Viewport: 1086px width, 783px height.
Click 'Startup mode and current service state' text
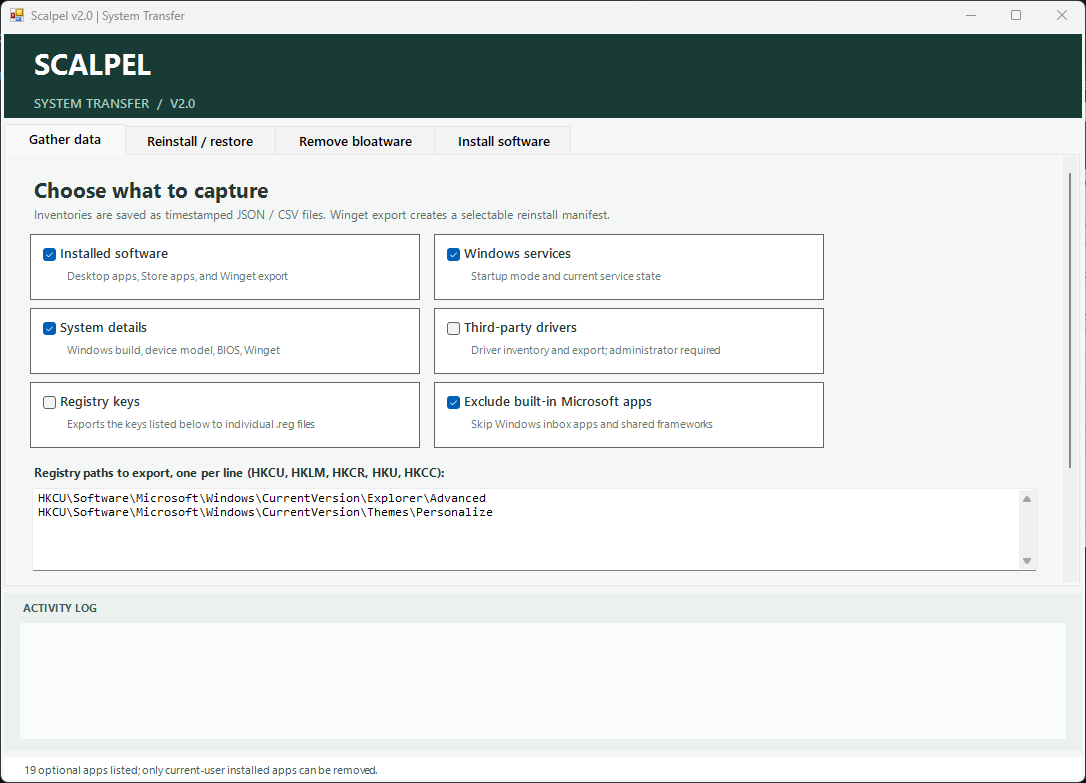[x=566, y=276]
